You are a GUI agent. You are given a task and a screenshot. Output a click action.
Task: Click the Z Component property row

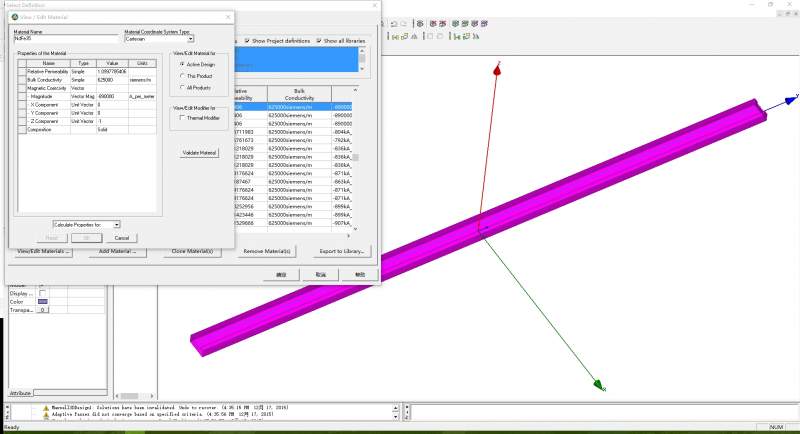[x=87, y=121]
